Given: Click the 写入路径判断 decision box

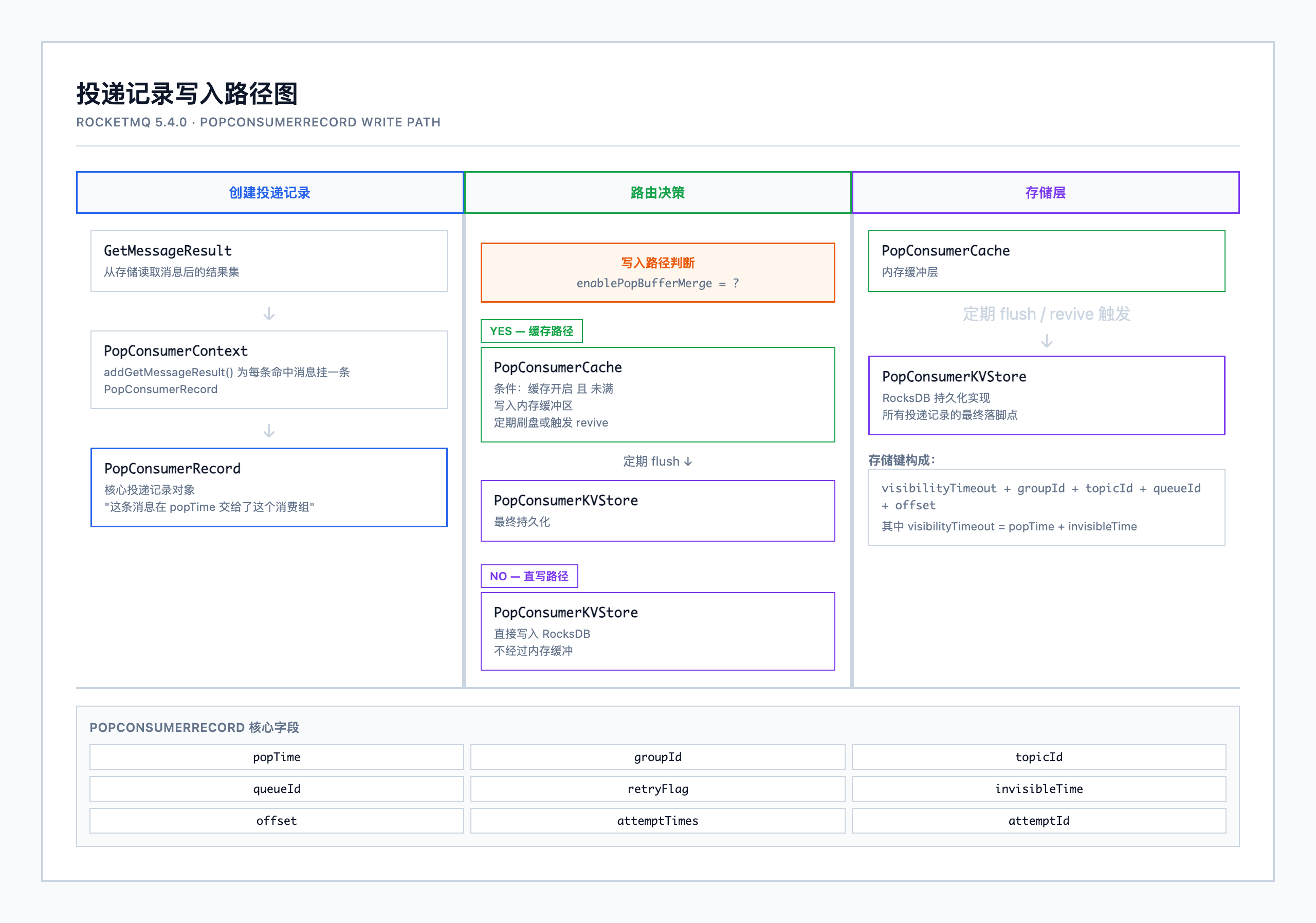Looking at the screenshot, I should pos(657,273).
